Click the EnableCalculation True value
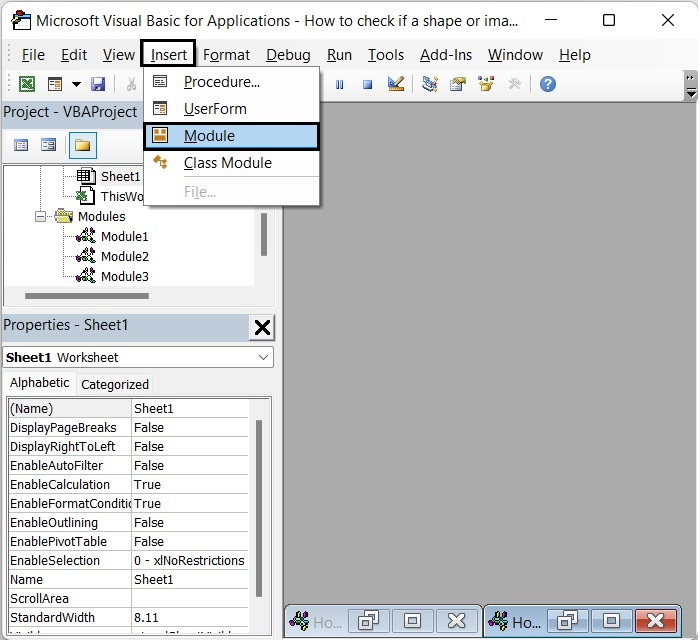Screen dimensions: 700x642 [190, 485]
